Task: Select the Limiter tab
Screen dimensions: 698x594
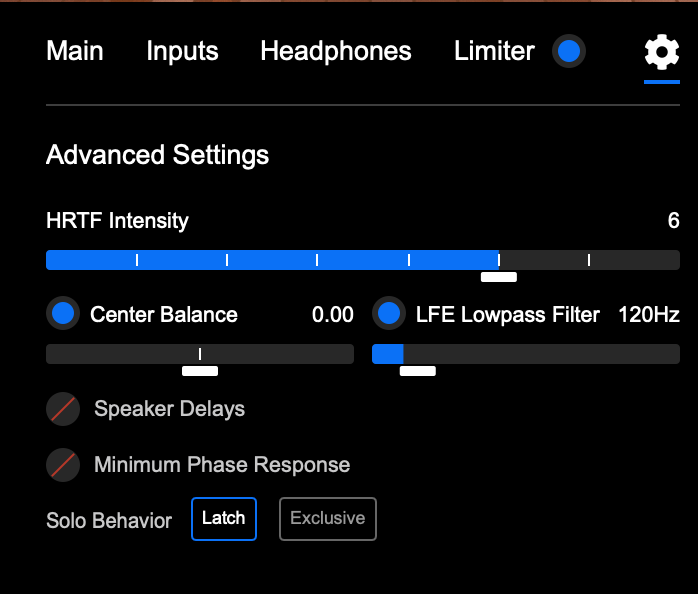Action: point(494,51)
